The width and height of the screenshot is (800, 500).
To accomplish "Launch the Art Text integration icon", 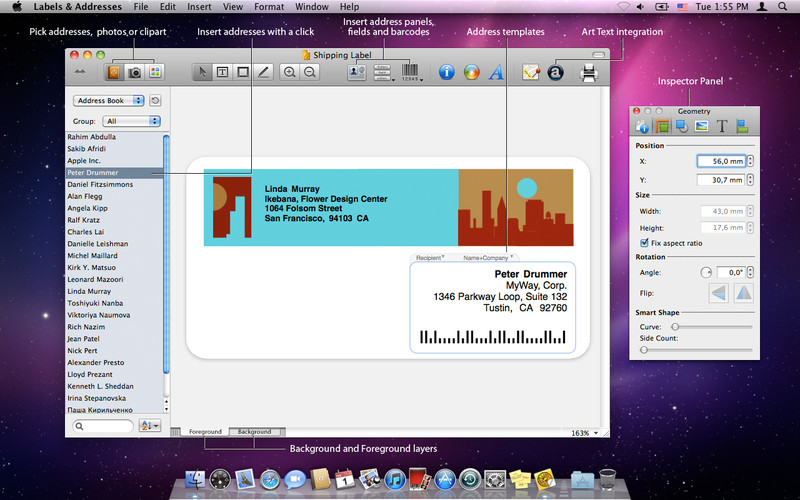I will pos(555,72).
